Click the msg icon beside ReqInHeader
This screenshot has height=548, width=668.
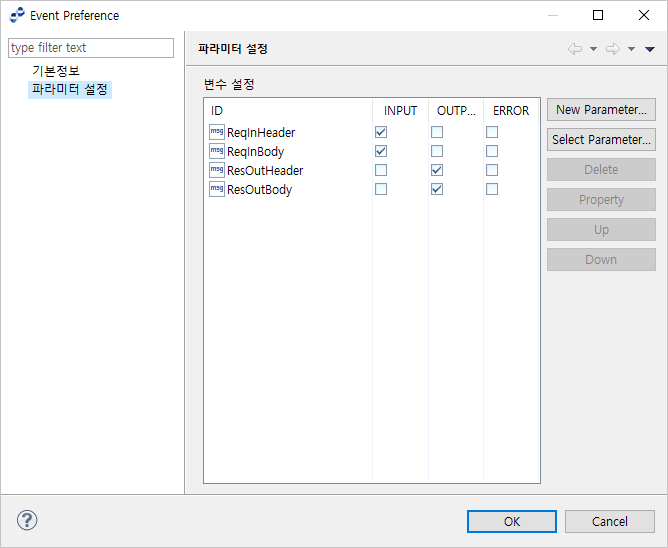point(217,132)
